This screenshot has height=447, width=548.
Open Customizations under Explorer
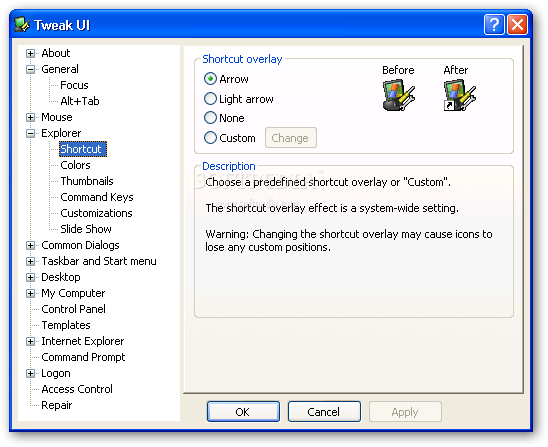[x=96, y=213]
